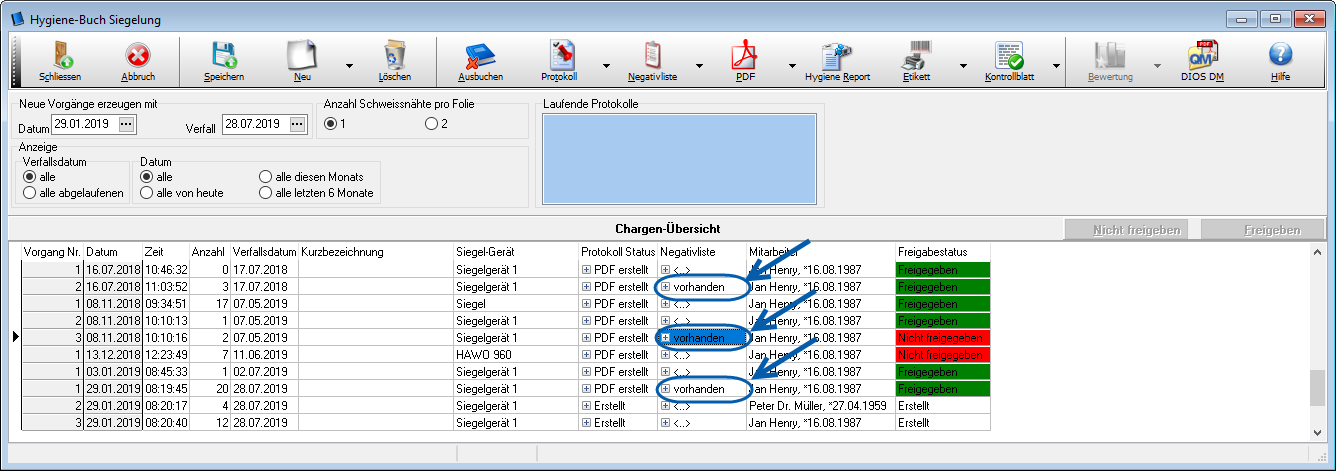Select 'alle abgelaufenen' radio button
Image resolution: width=1336 pixels, height=471 pixels.
point(30,193)
